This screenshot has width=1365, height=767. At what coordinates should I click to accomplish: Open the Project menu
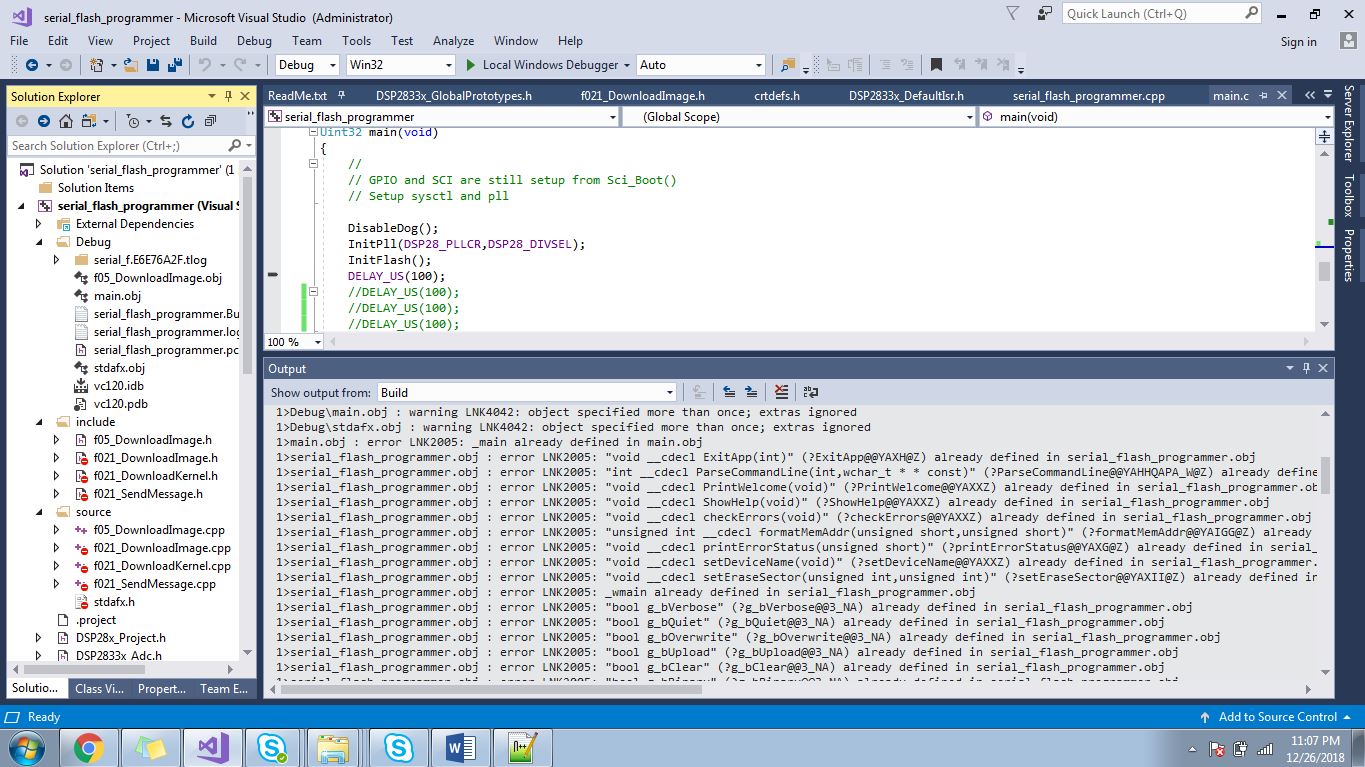pos(151,41)
